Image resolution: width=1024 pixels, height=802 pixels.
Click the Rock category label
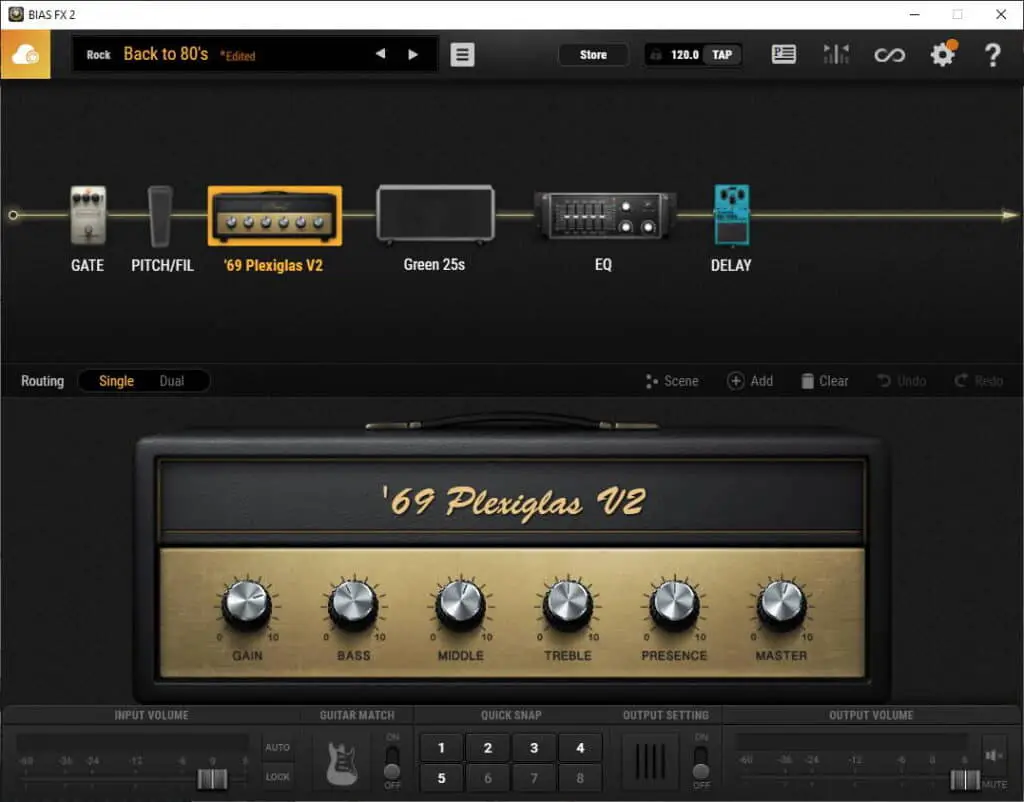coord(99,55)
